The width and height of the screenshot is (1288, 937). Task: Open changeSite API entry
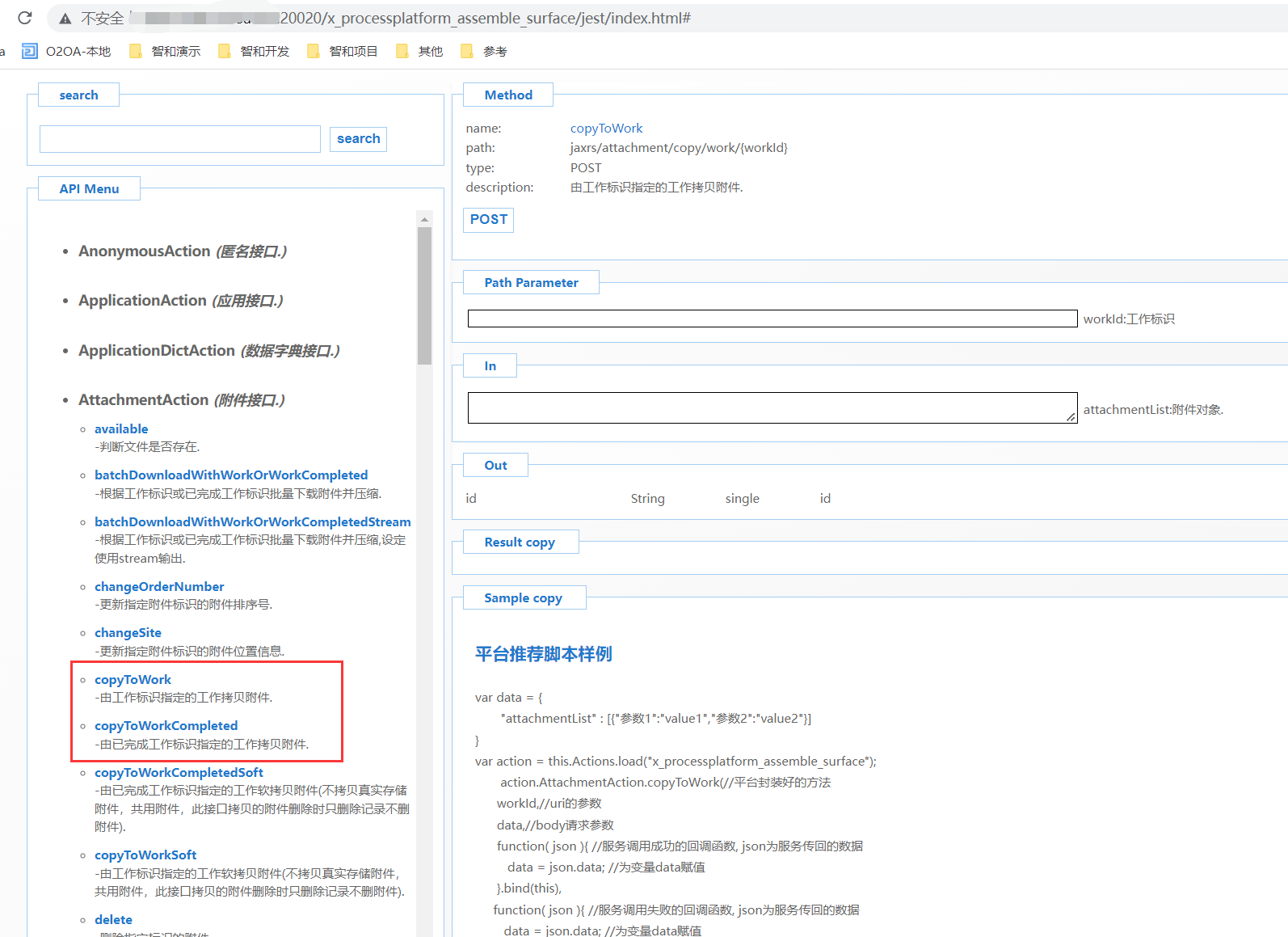[x=128, y=633]
